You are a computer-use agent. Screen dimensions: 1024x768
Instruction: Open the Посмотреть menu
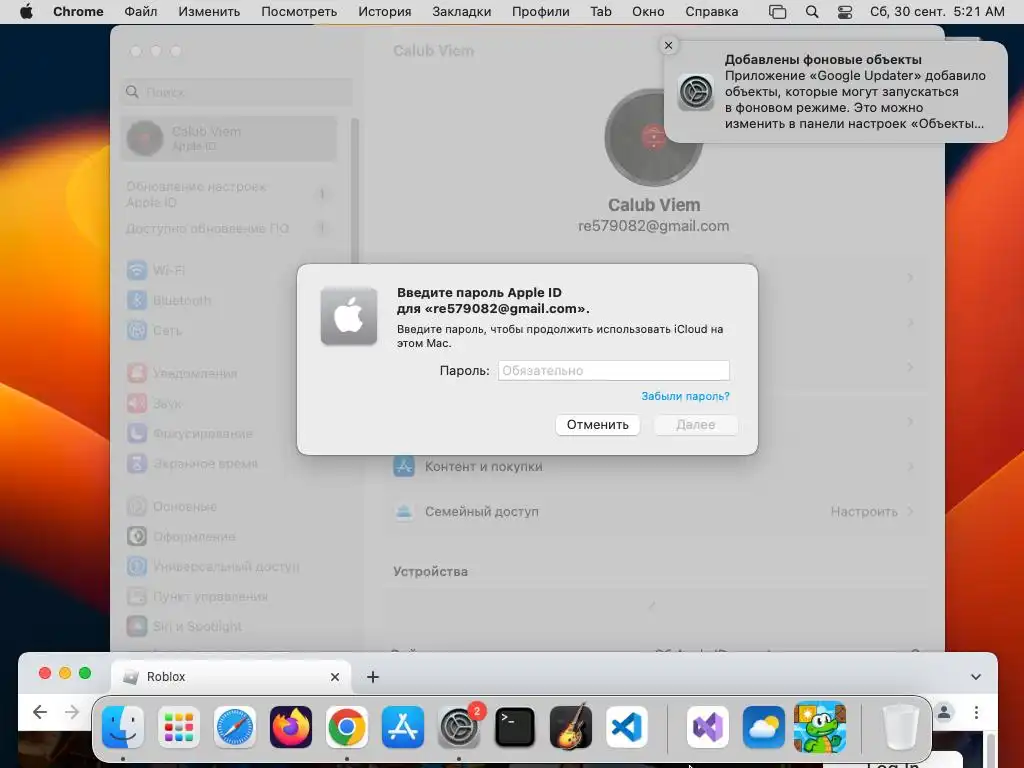(299, 12)
